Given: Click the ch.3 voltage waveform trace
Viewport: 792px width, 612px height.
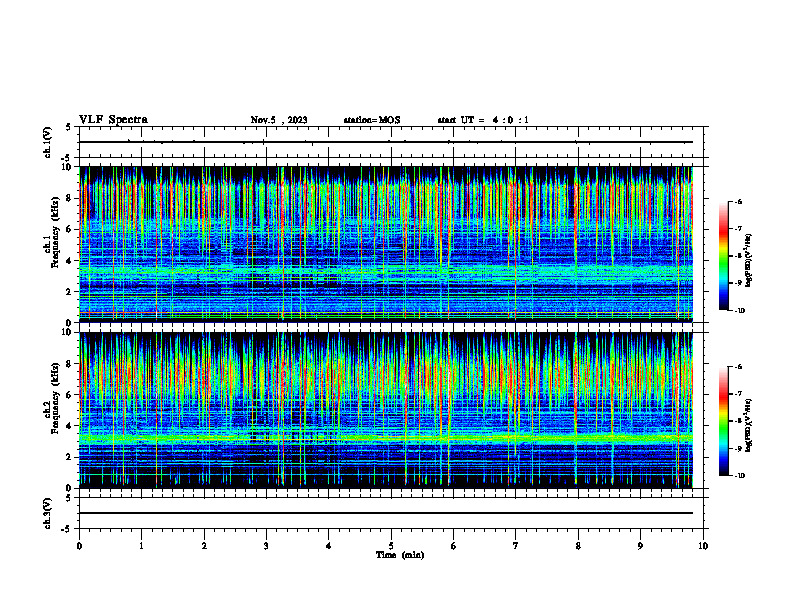Looking at the screenshot, I should [x=386, y=513].
